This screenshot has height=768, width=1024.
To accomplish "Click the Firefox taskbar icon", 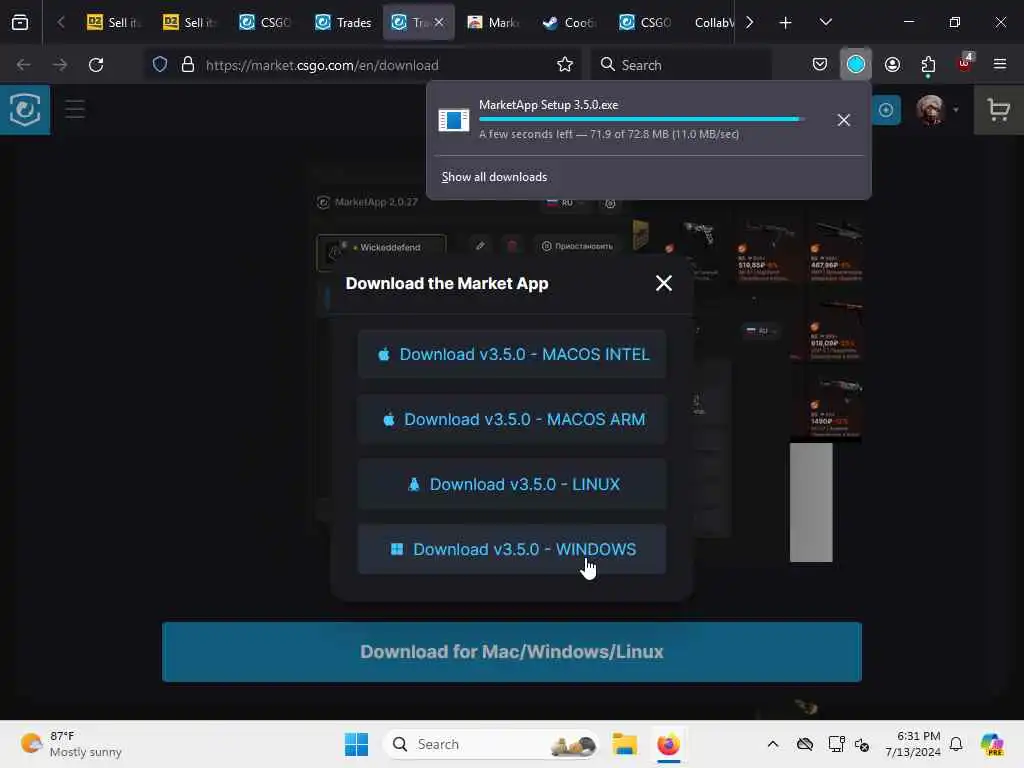I will point(668,744).
